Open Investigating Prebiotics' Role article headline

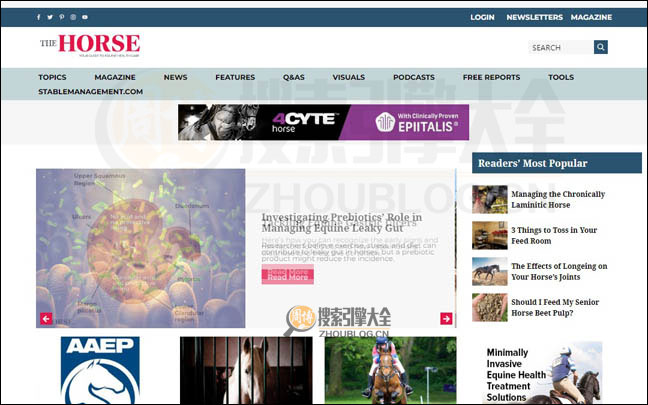(342, 222)
